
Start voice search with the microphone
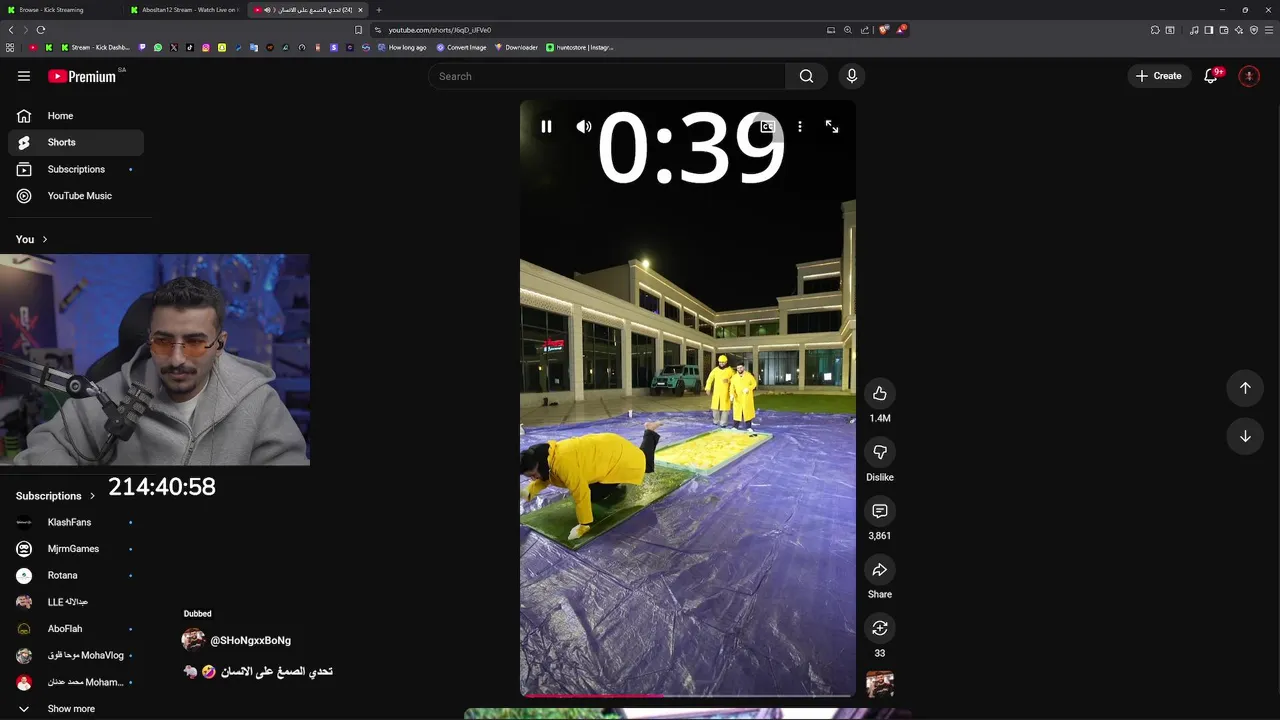(852, 76)
